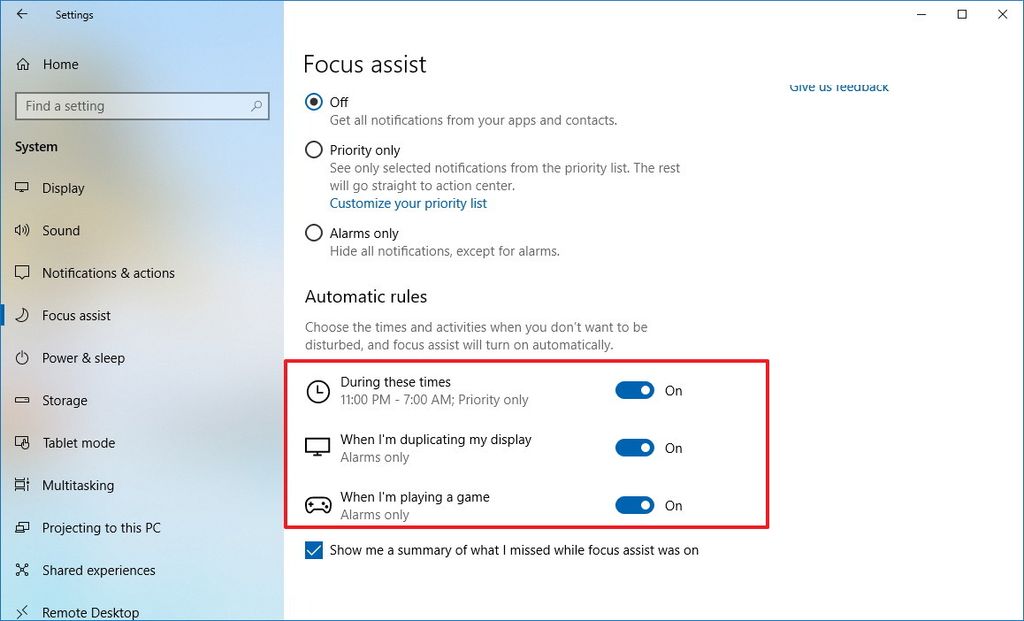Click the Notifications & actions icon
The width and height of the screenshot is (1024, 621).
point(22,273)
